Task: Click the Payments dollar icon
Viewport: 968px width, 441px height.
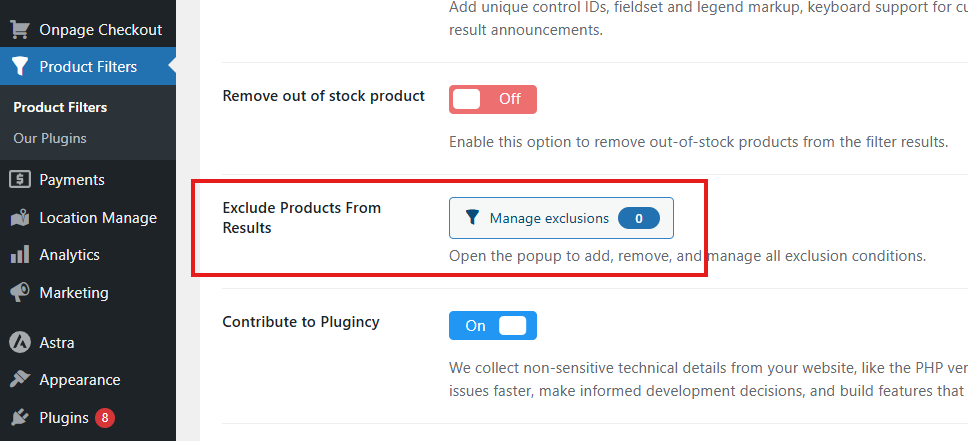Action: 19,180
